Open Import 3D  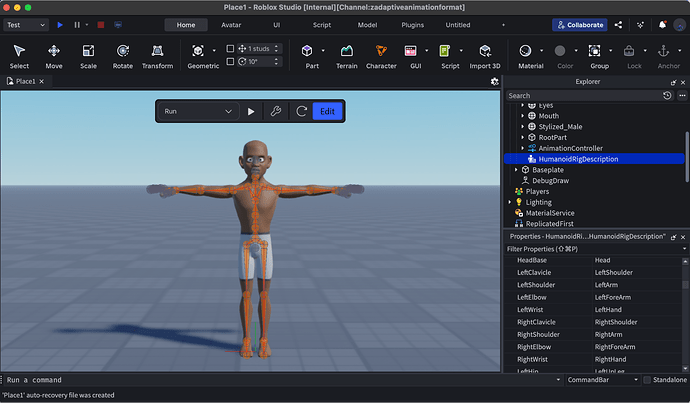tap(485, 57)
